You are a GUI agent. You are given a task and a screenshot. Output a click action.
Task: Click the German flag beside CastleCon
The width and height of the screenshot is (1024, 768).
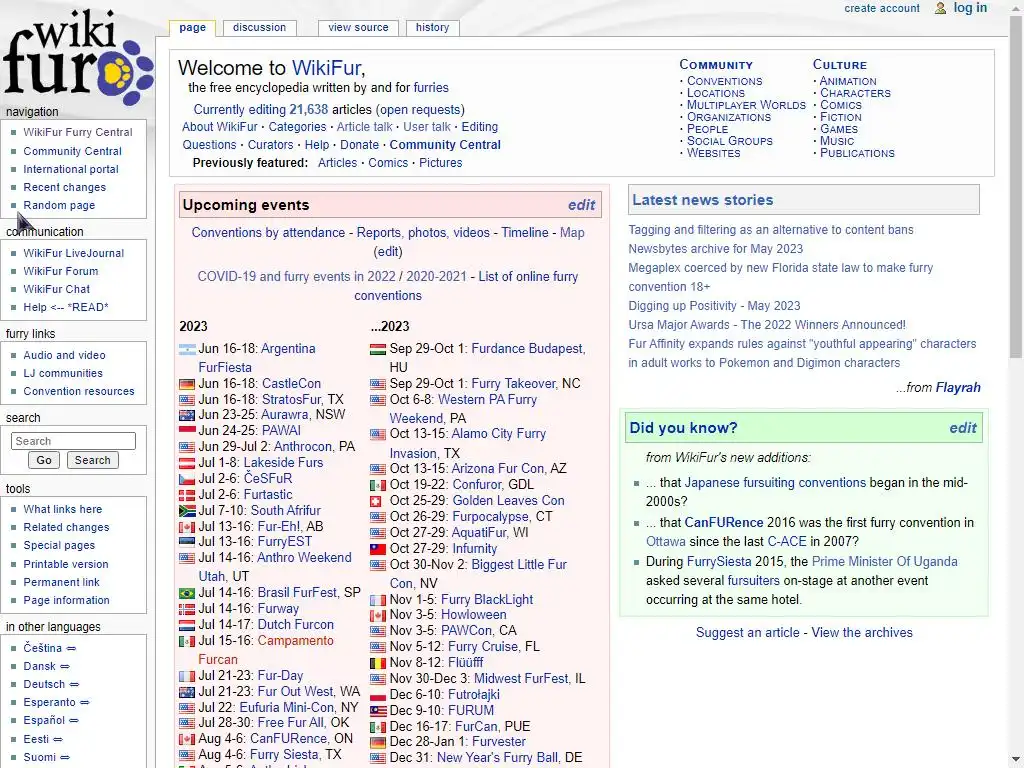pyautogui.click(x=187, y=385)
